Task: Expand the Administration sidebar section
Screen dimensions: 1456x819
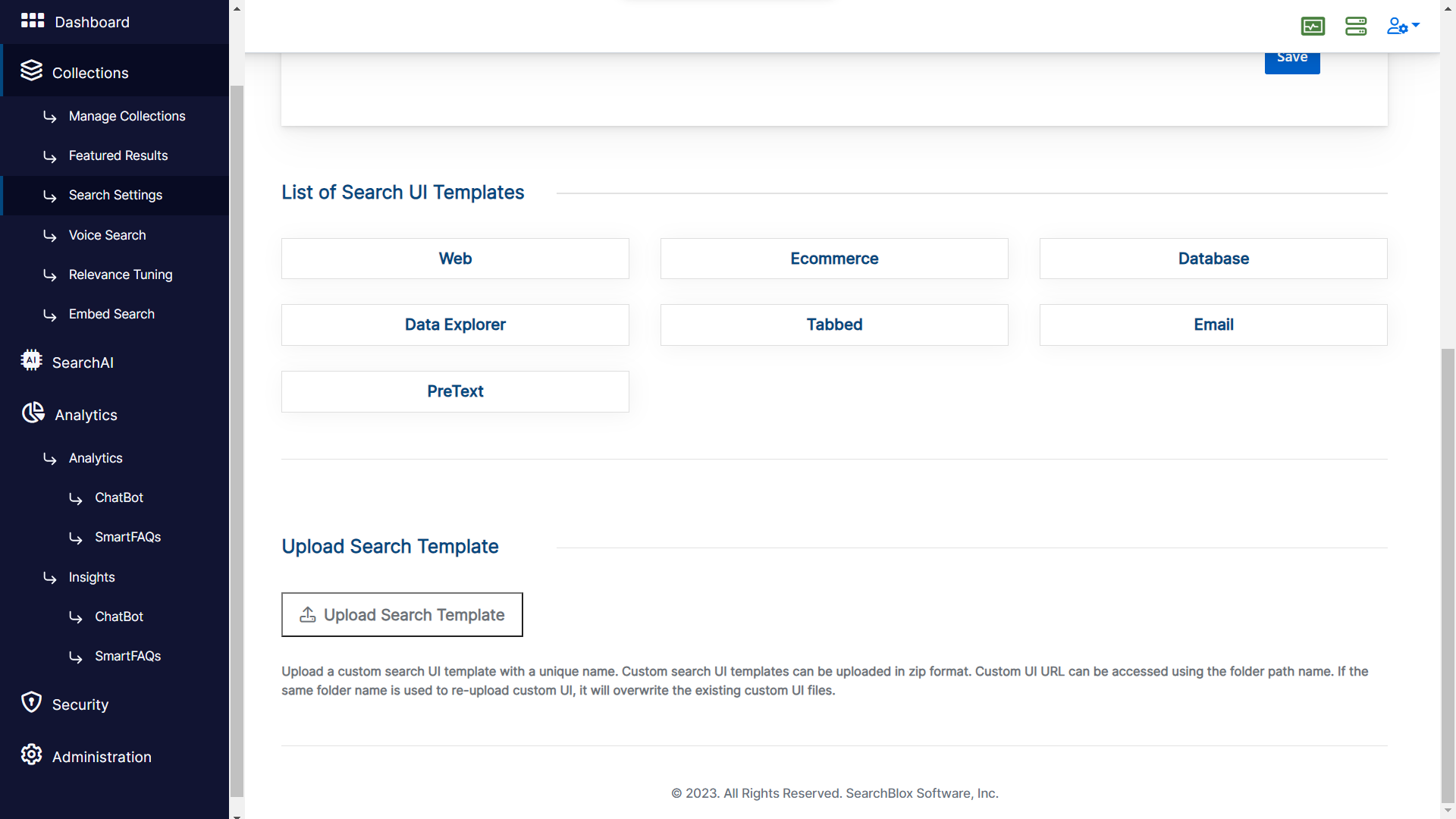Action: point(102,757)
